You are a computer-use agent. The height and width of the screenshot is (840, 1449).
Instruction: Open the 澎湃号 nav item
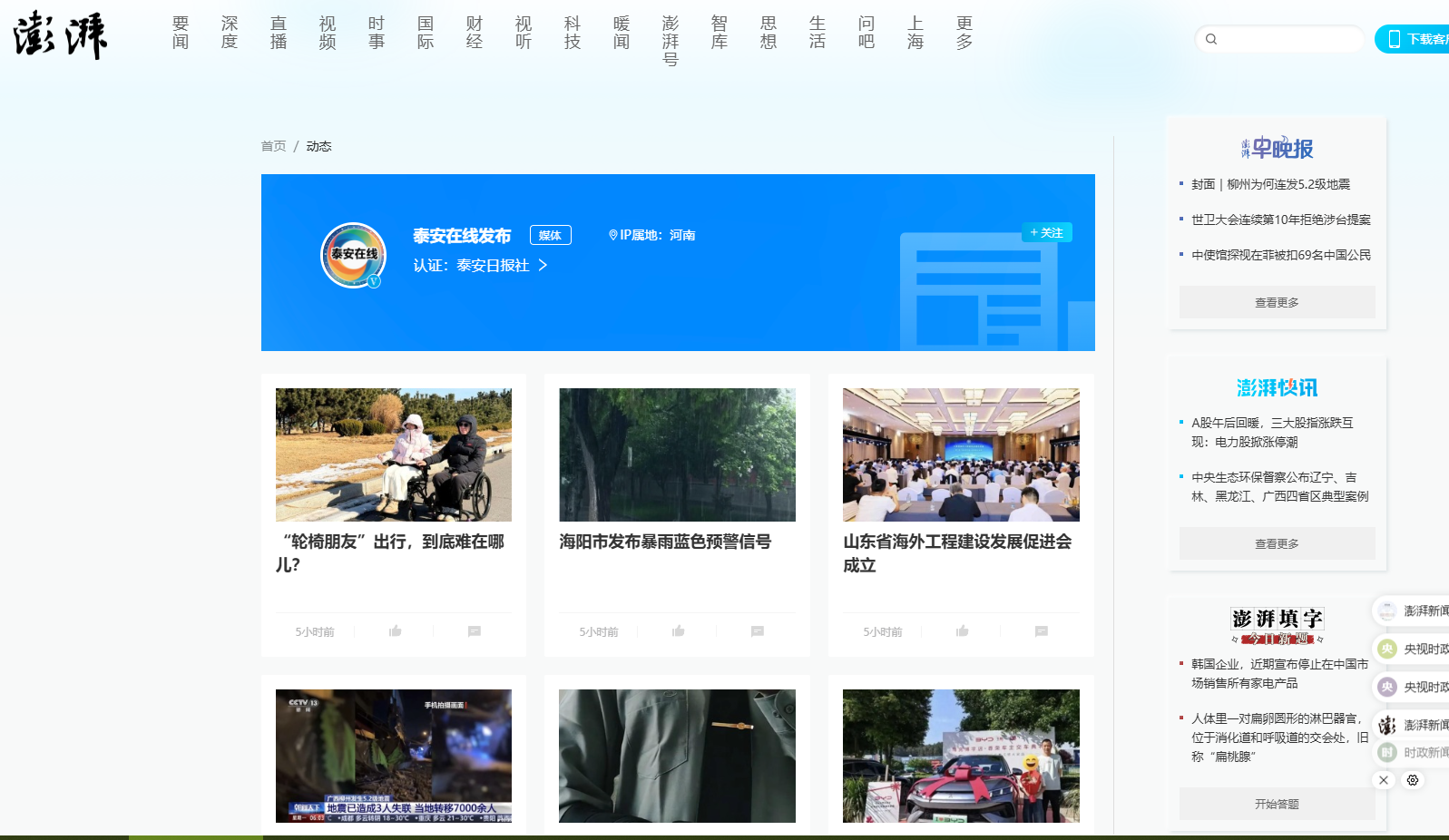click(x=671, y=42)
